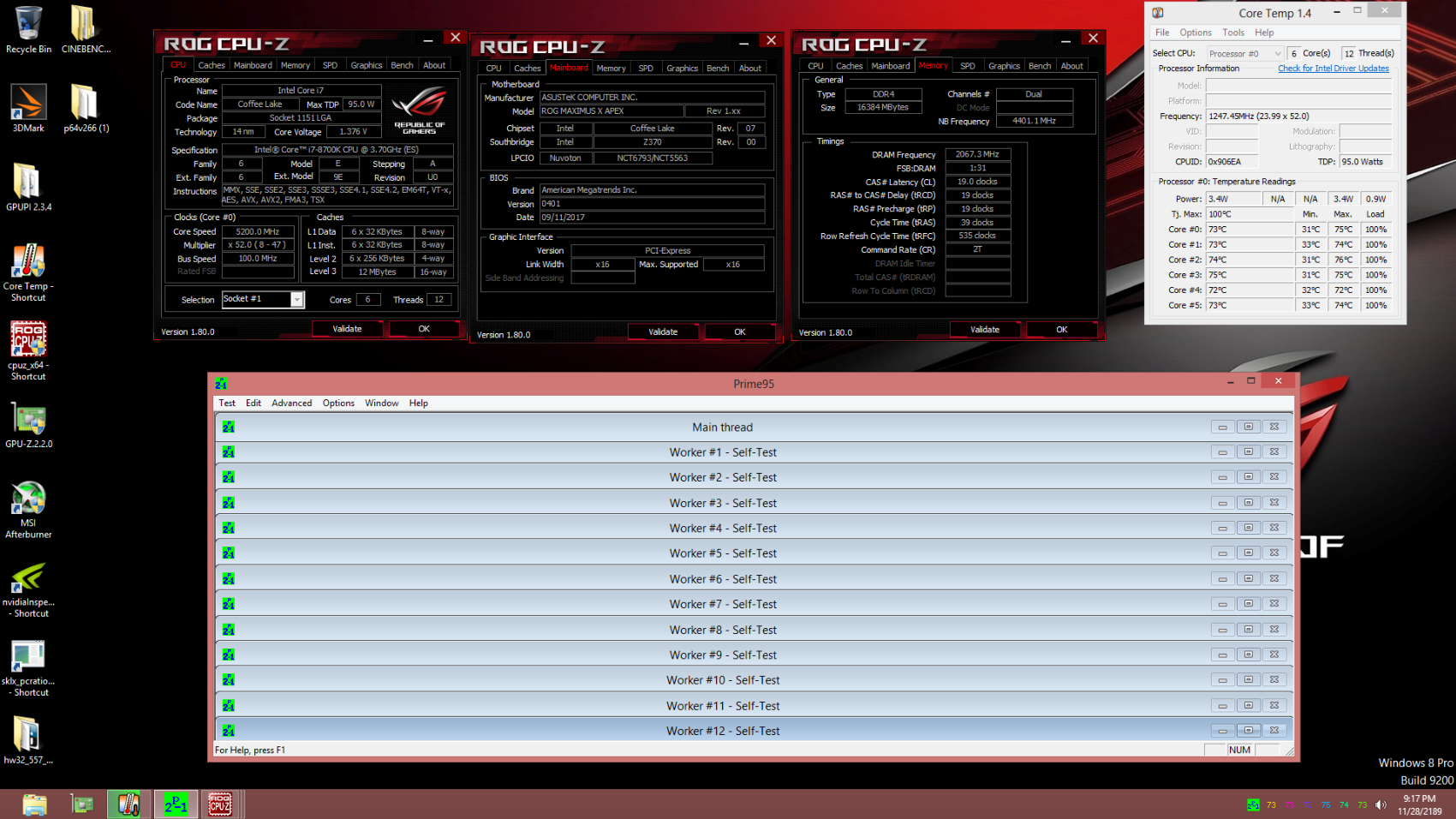This screenshot has width=1456, height=819.
Task: Click the Core Speed 5200.0 MHz field
Action: [x=258, y=232]
